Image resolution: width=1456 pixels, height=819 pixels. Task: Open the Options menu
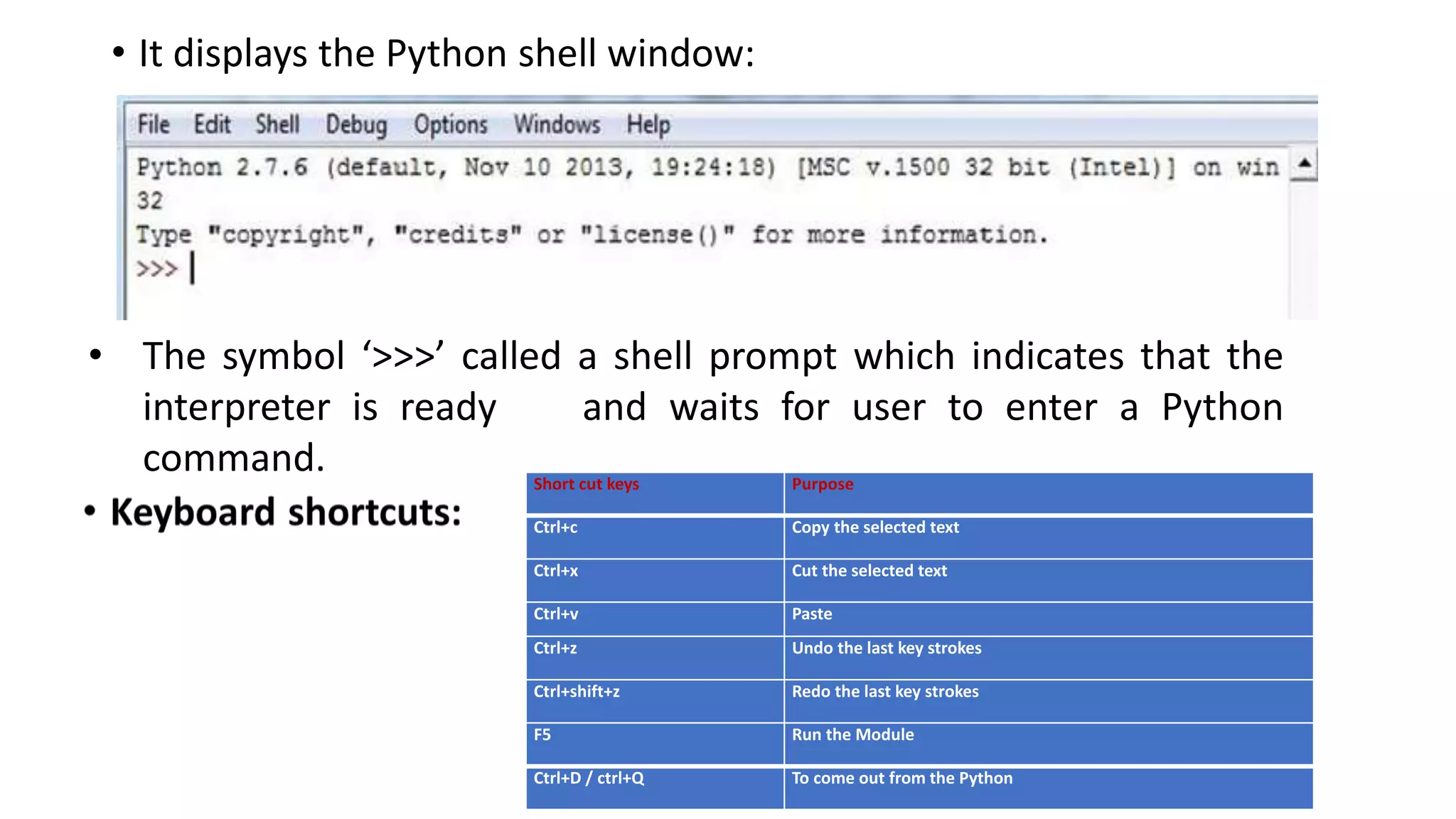click(x=451, y=125)
